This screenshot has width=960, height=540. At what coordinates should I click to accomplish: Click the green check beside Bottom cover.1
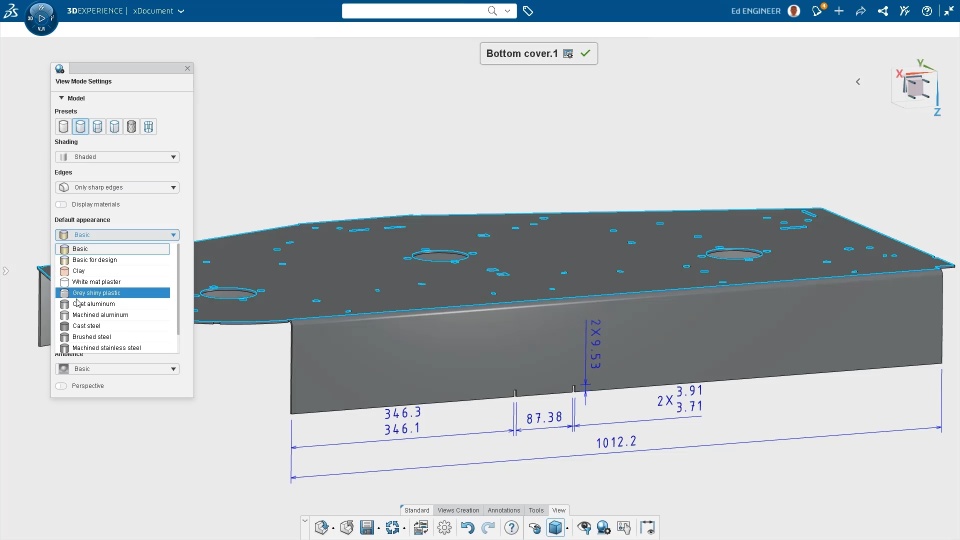click(585, 53)
